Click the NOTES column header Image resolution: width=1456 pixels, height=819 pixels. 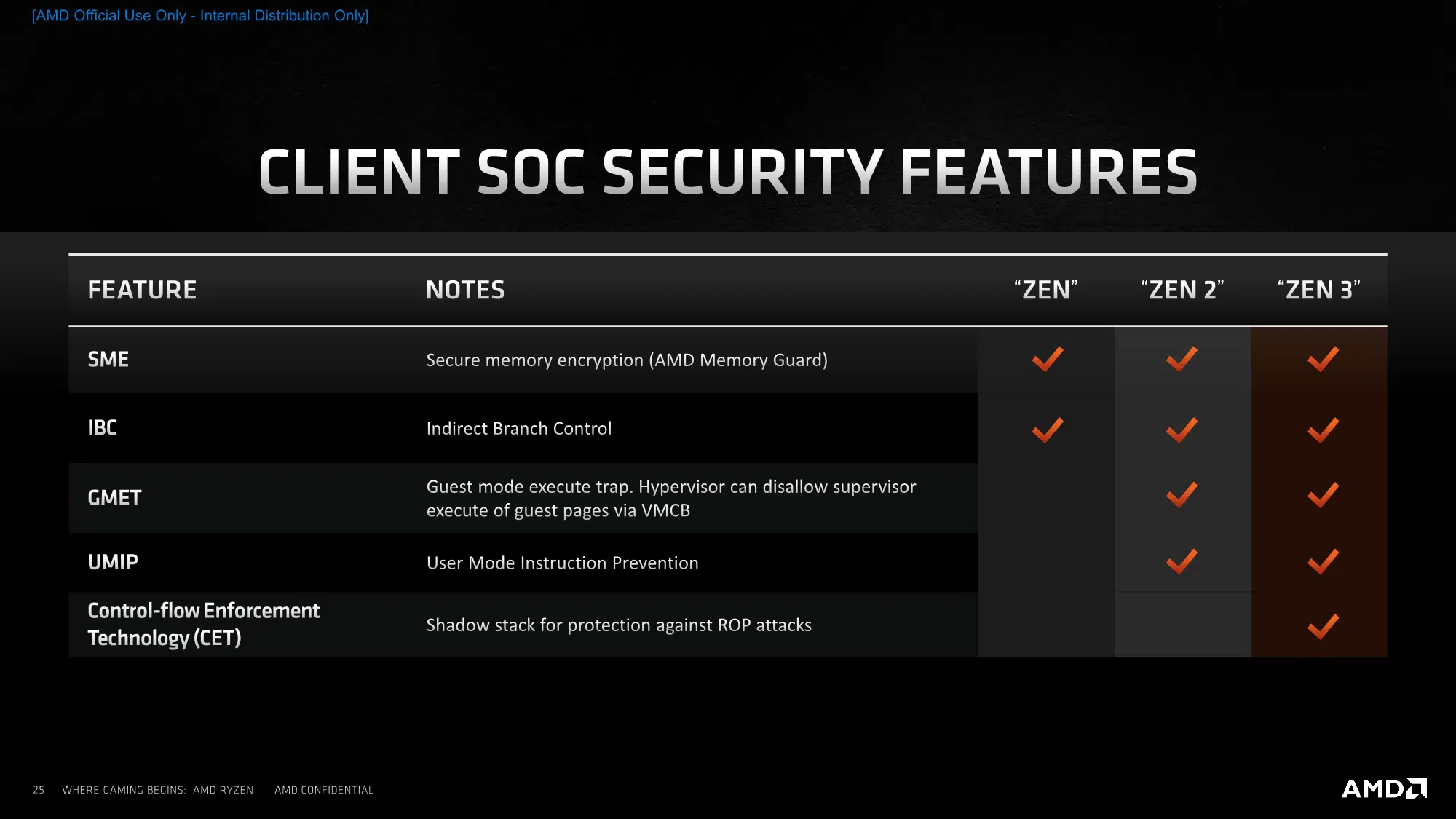pyautogui.click(x=465, y=290)
